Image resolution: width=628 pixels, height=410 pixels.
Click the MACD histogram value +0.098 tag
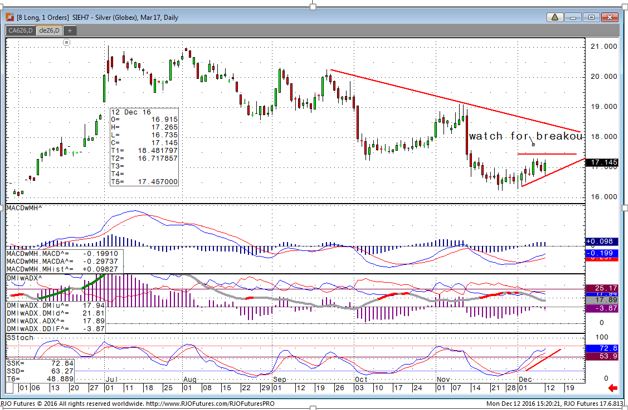pyautogui.click(x=602, y=241)
